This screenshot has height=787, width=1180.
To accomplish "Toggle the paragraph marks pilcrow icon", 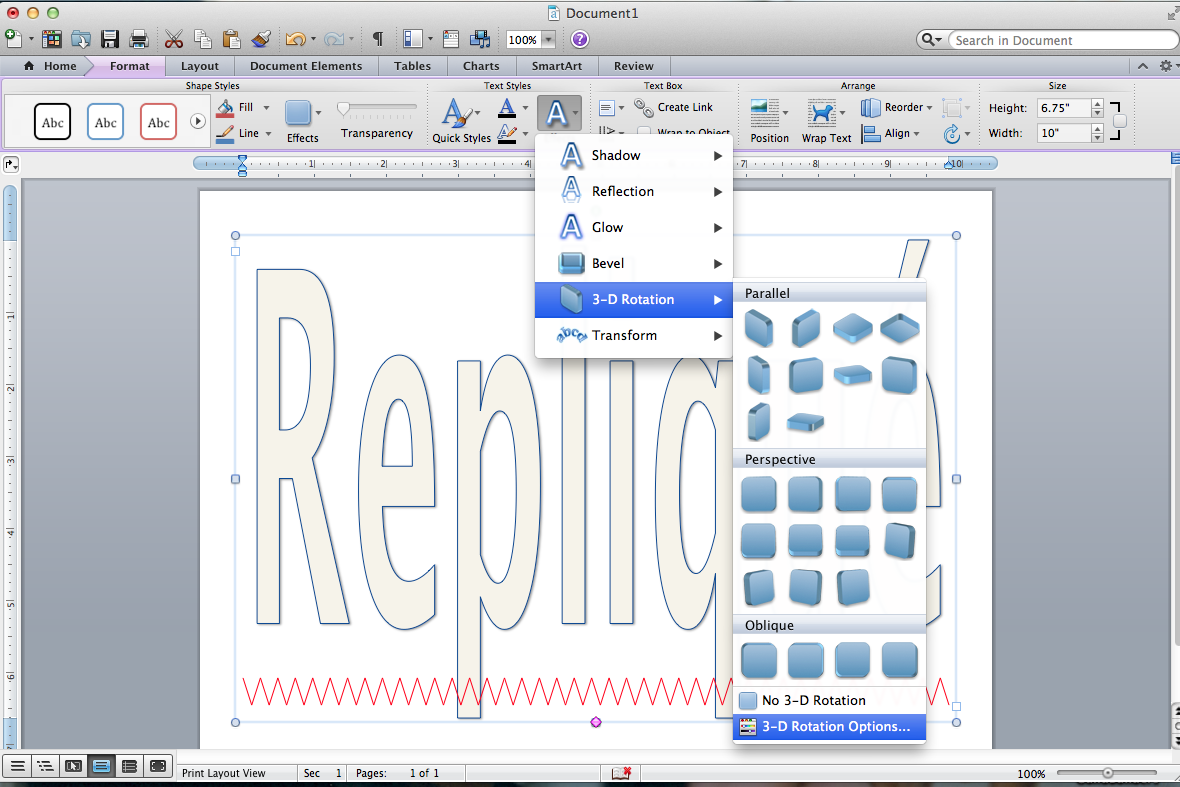I will pyautogui.click(x=377, y=40).
